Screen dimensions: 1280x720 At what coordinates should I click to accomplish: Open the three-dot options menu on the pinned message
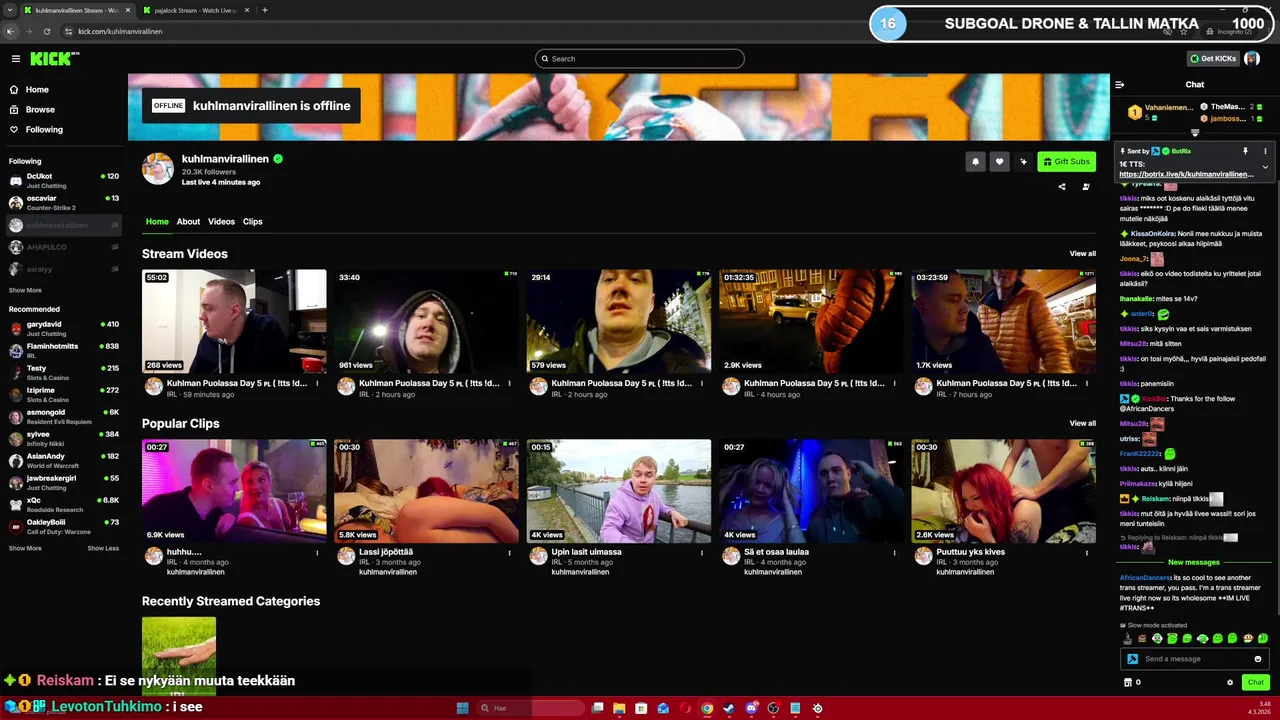1265,151
